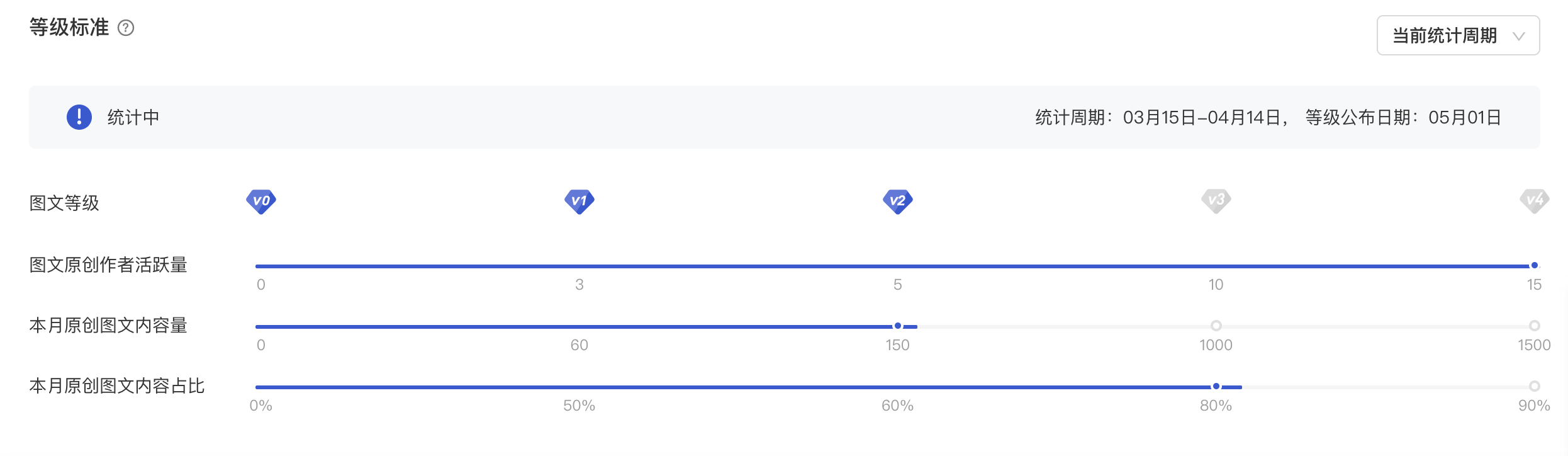Click the V2 level badge icon
Viewport: 1568px width, 456px height.
click(x=898, y=202)
